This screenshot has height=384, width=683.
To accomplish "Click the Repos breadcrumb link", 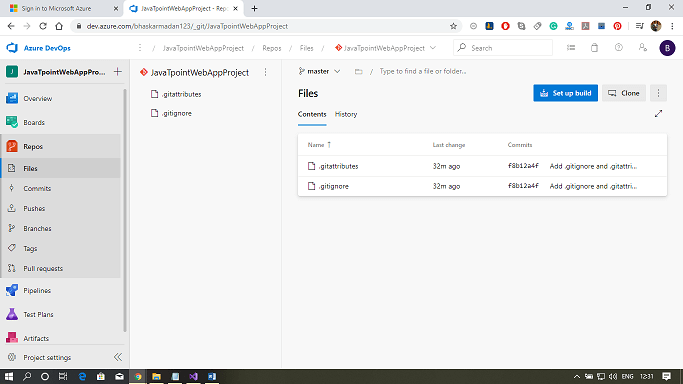I will [271, 48].
